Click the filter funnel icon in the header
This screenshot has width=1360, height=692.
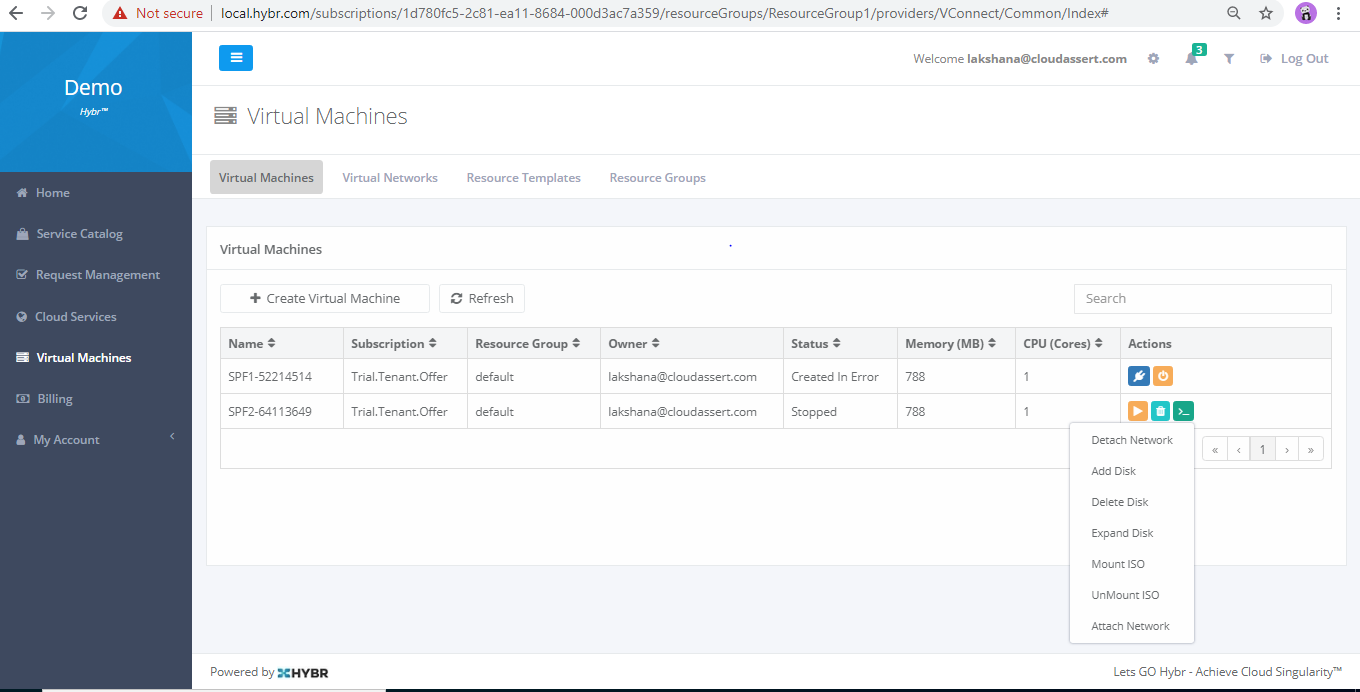pyautogui.click(x=1229, y=58)
